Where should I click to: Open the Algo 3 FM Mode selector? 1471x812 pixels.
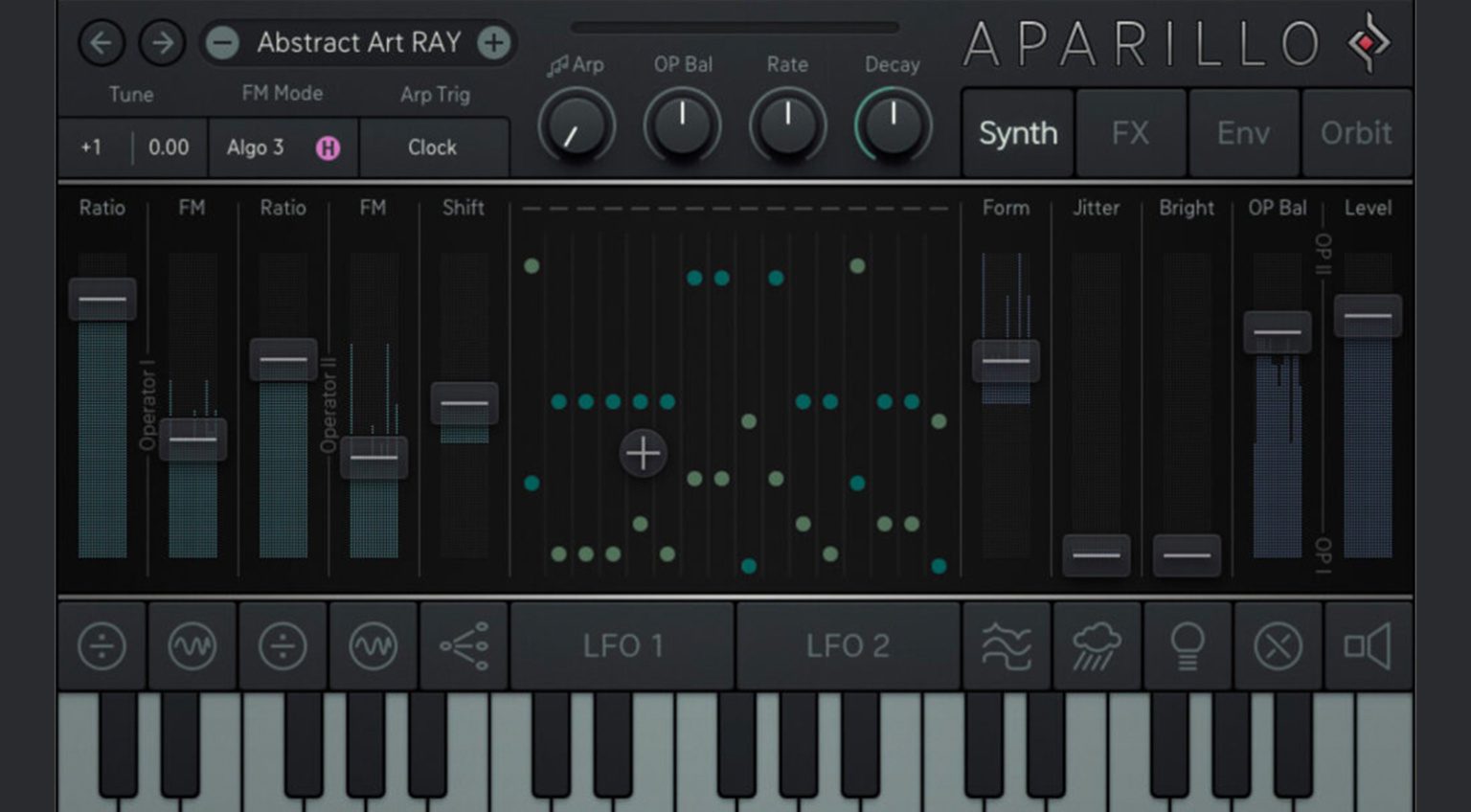pos(256,148)
